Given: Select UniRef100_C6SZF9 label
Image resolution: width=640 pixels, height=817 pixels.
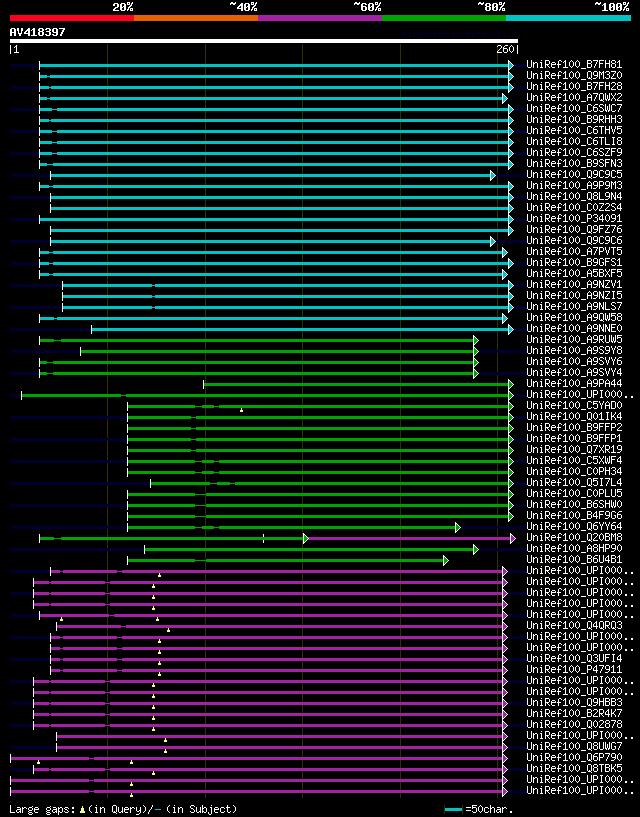Looking at the screenshot, I should 574,153.
